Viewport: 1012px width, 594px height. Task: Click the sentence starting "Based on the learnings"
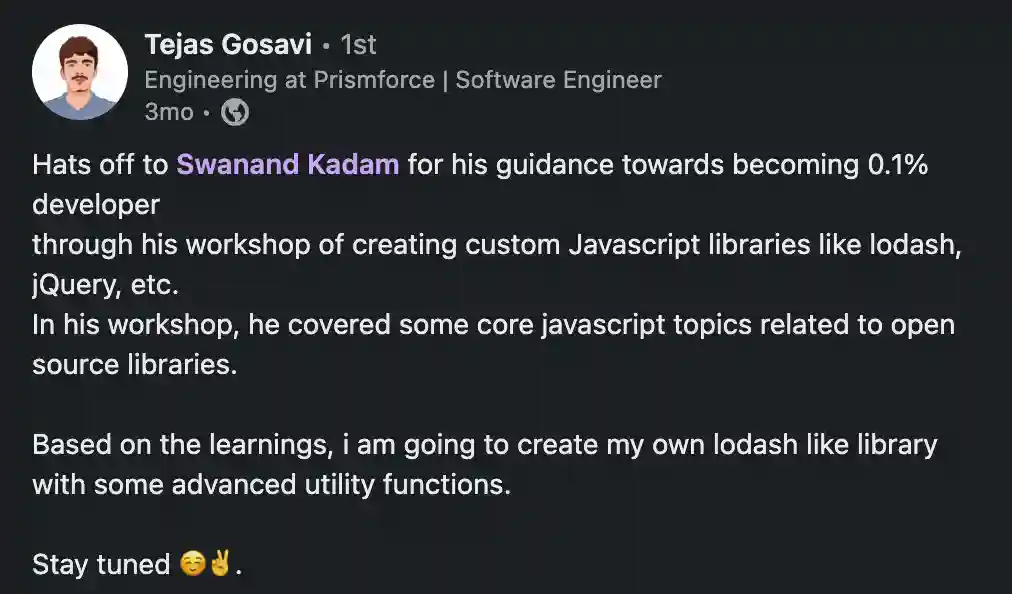[484, 445]
